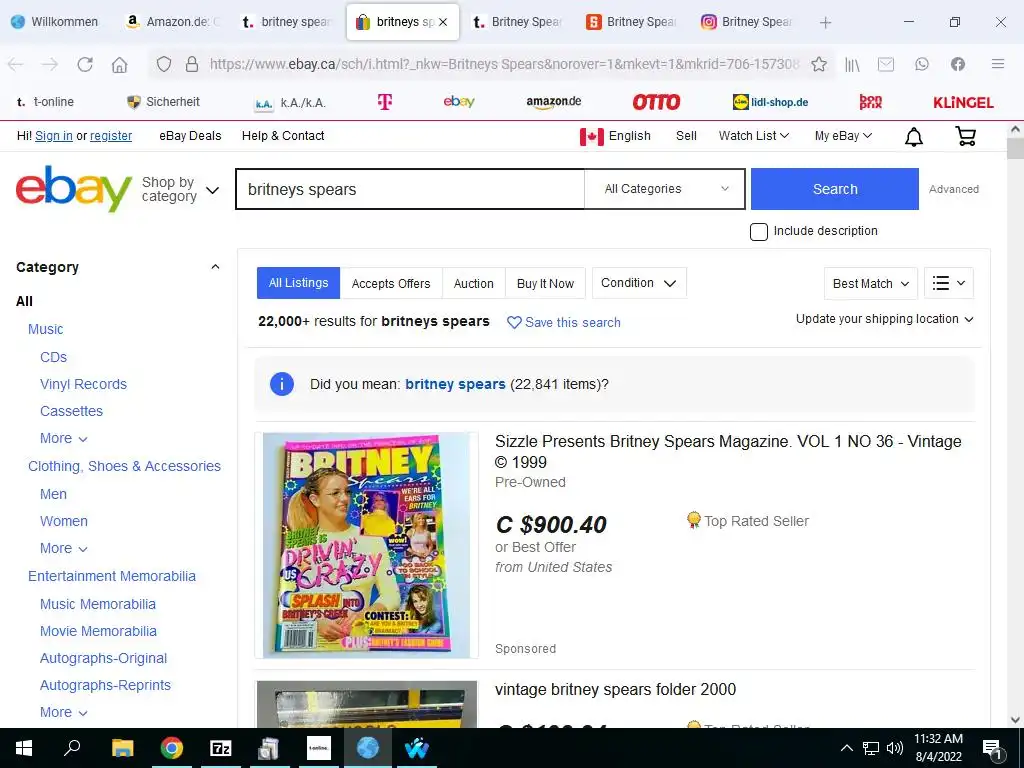Viewport: 1024px width, 768px height.
Task: Reload the page with the refresh icon
Action: [85, 64]
